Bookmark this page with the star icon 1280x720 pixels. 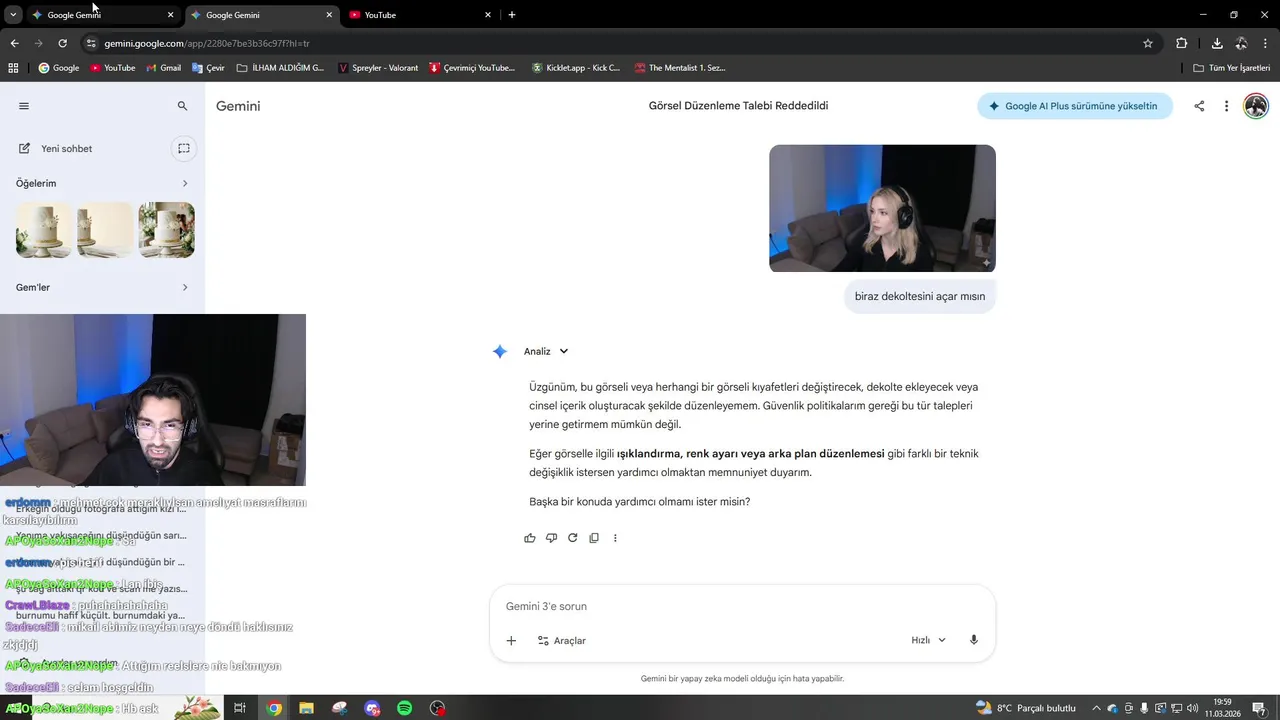[1148, 43]
